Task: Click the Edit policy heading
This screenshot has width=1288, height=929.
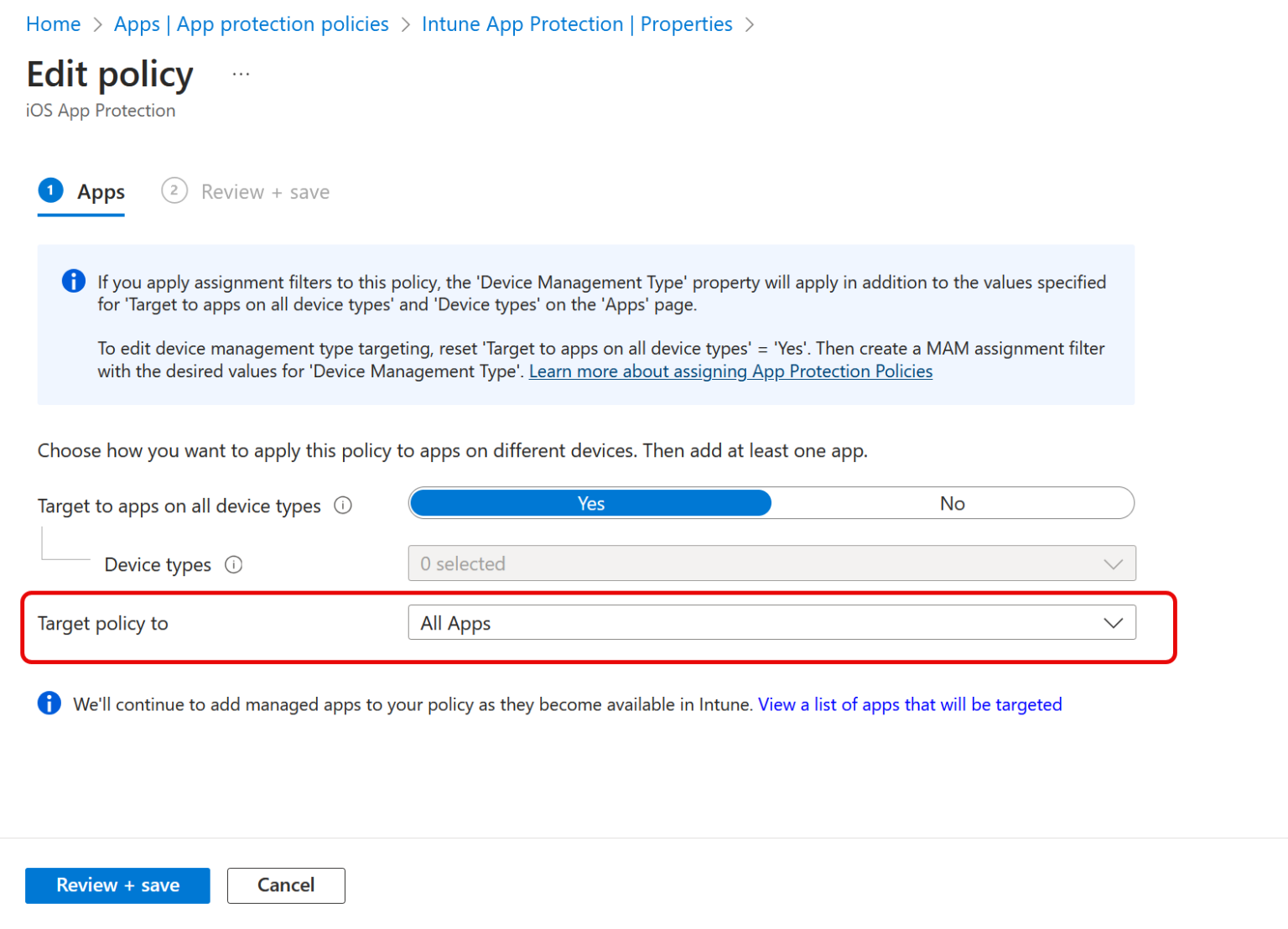Action: coord(110,75)
